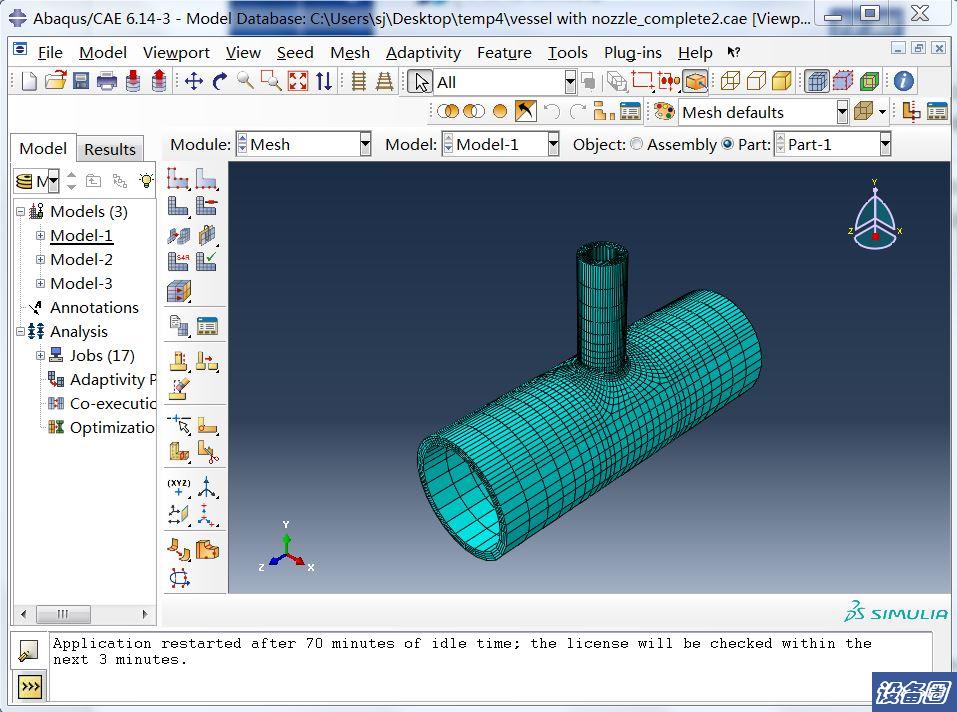Select the Part object radio button
This screenshot has height=712, width=957.
(728, 144)
